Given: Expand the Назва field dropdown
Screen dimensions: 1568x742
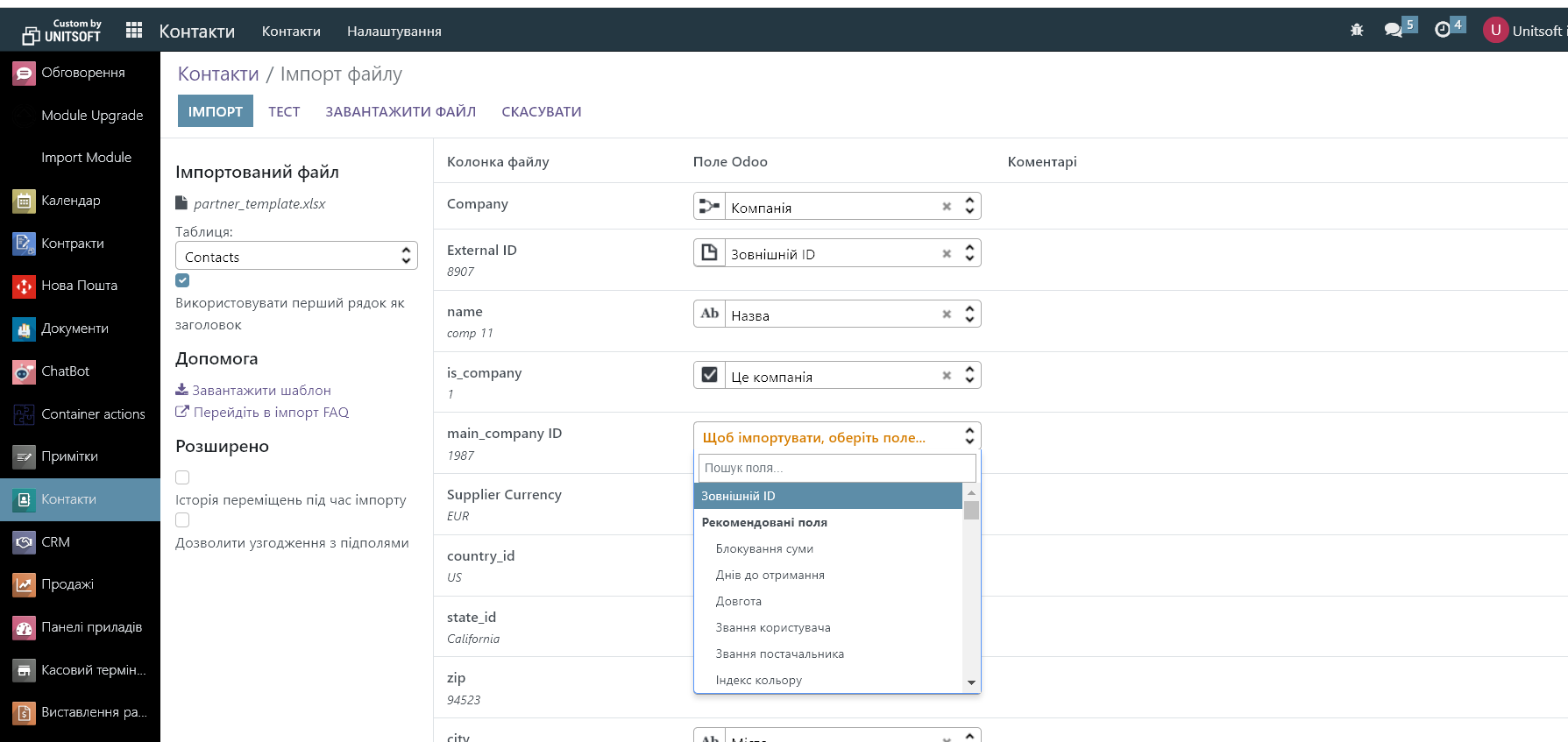Looking at the screenshot, I should pyautogui.click(x=969, y=314).
